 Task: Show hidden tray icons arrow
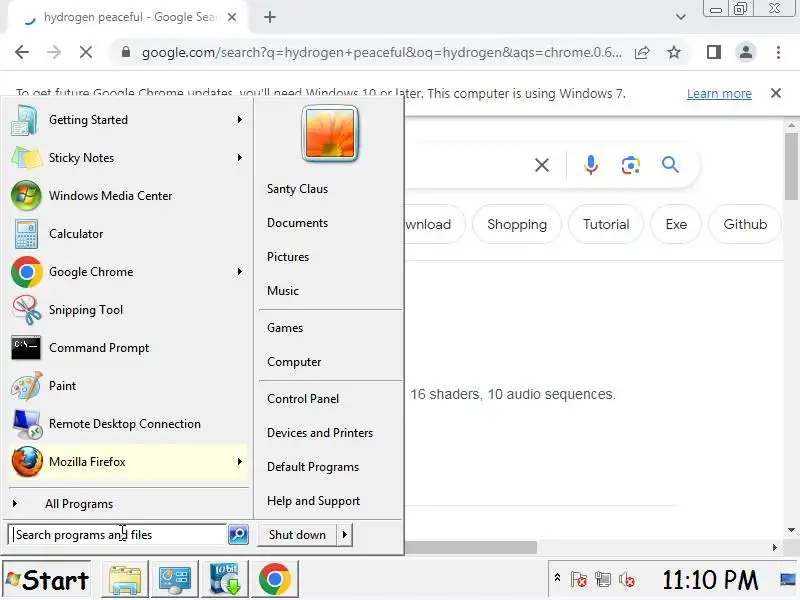point(557,578)
